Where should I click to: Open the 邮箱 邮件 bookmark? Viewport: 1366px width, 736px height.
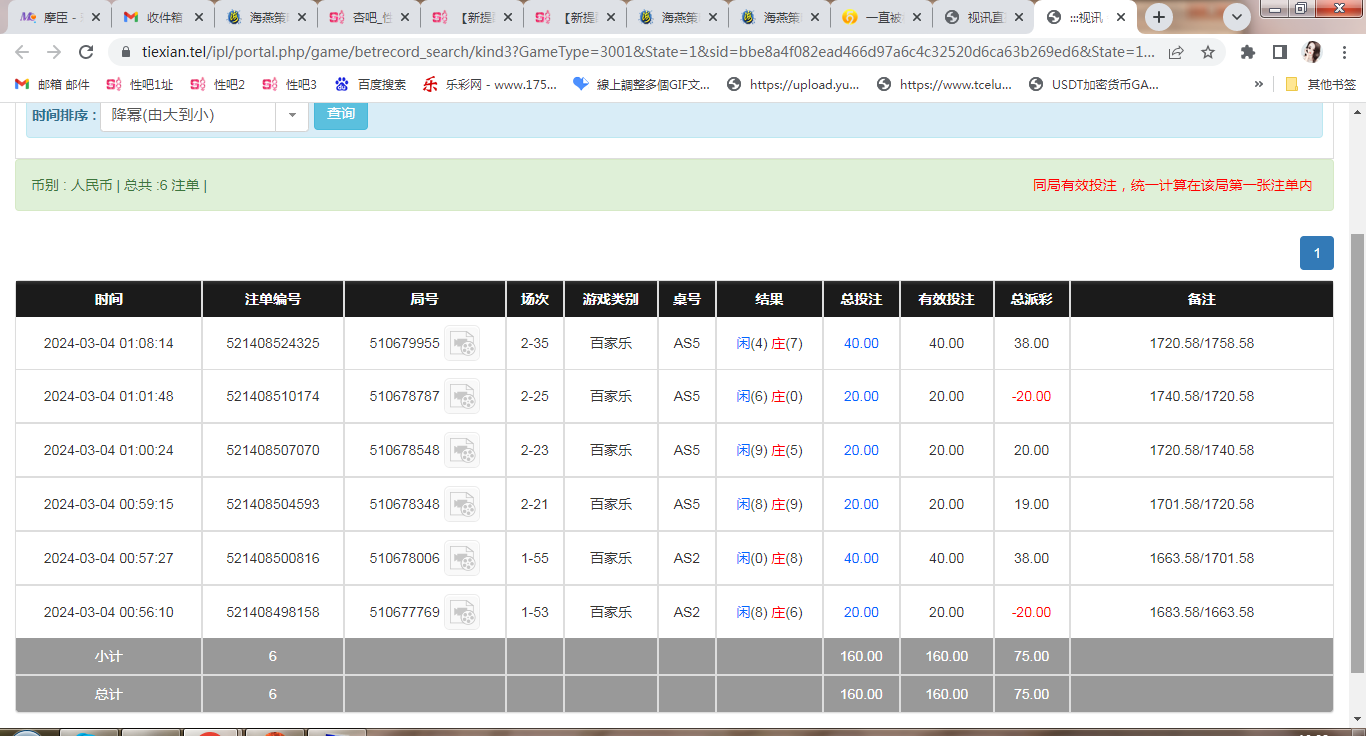tap(52, 85)
